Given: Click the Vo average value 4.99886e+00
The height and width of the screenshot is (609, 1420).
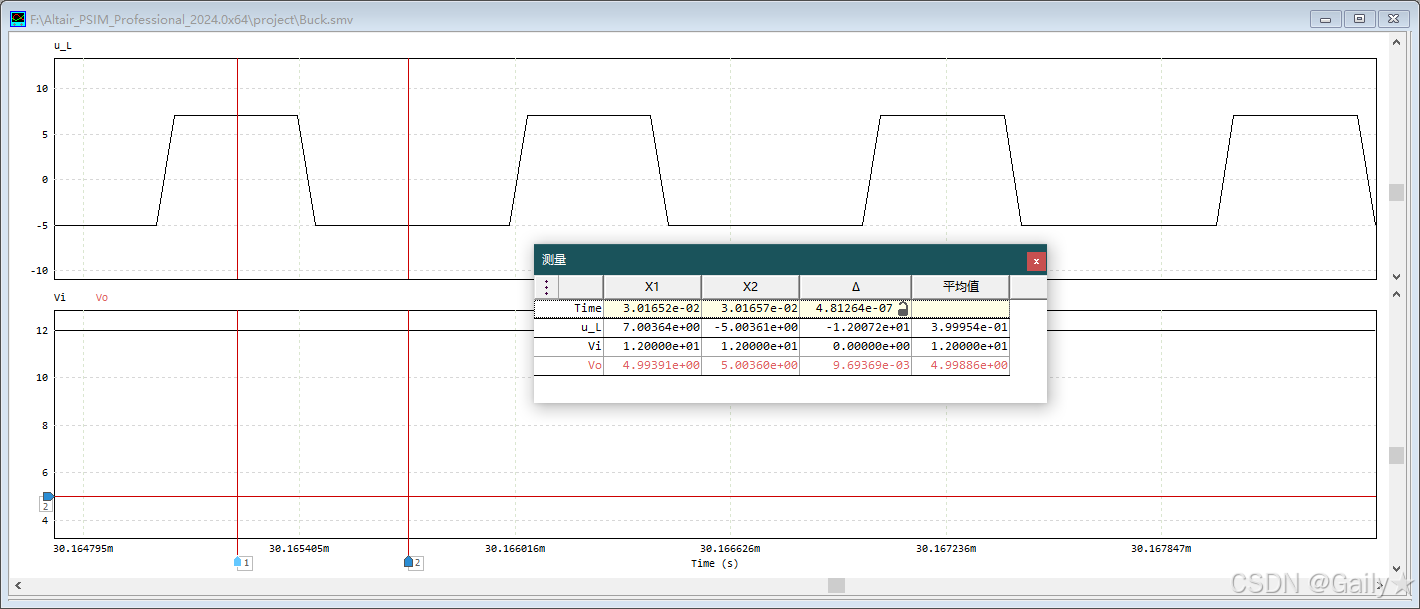Looking at the screenshot, I should [969, 365].
